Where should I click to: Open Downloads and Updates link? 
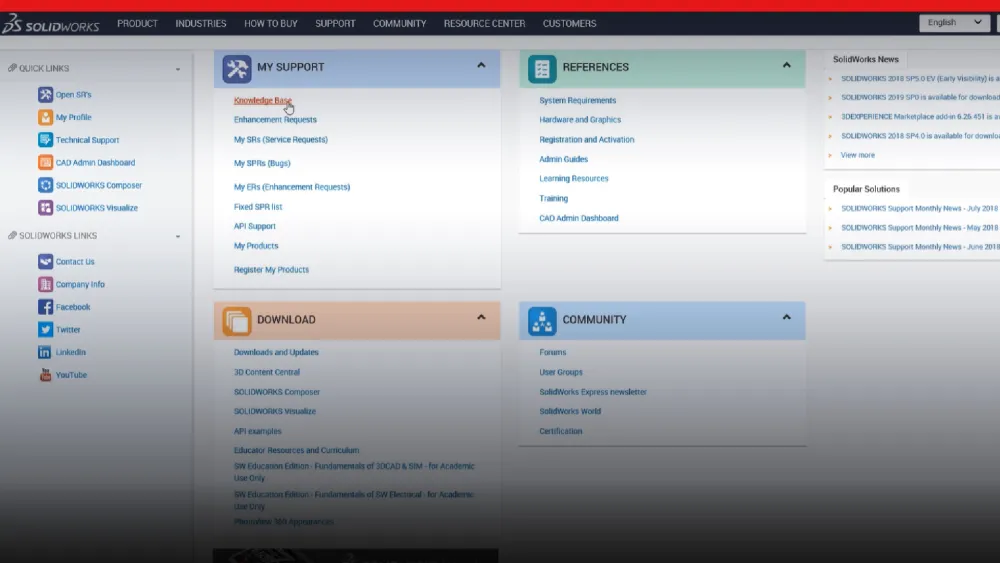click(276, 352)
